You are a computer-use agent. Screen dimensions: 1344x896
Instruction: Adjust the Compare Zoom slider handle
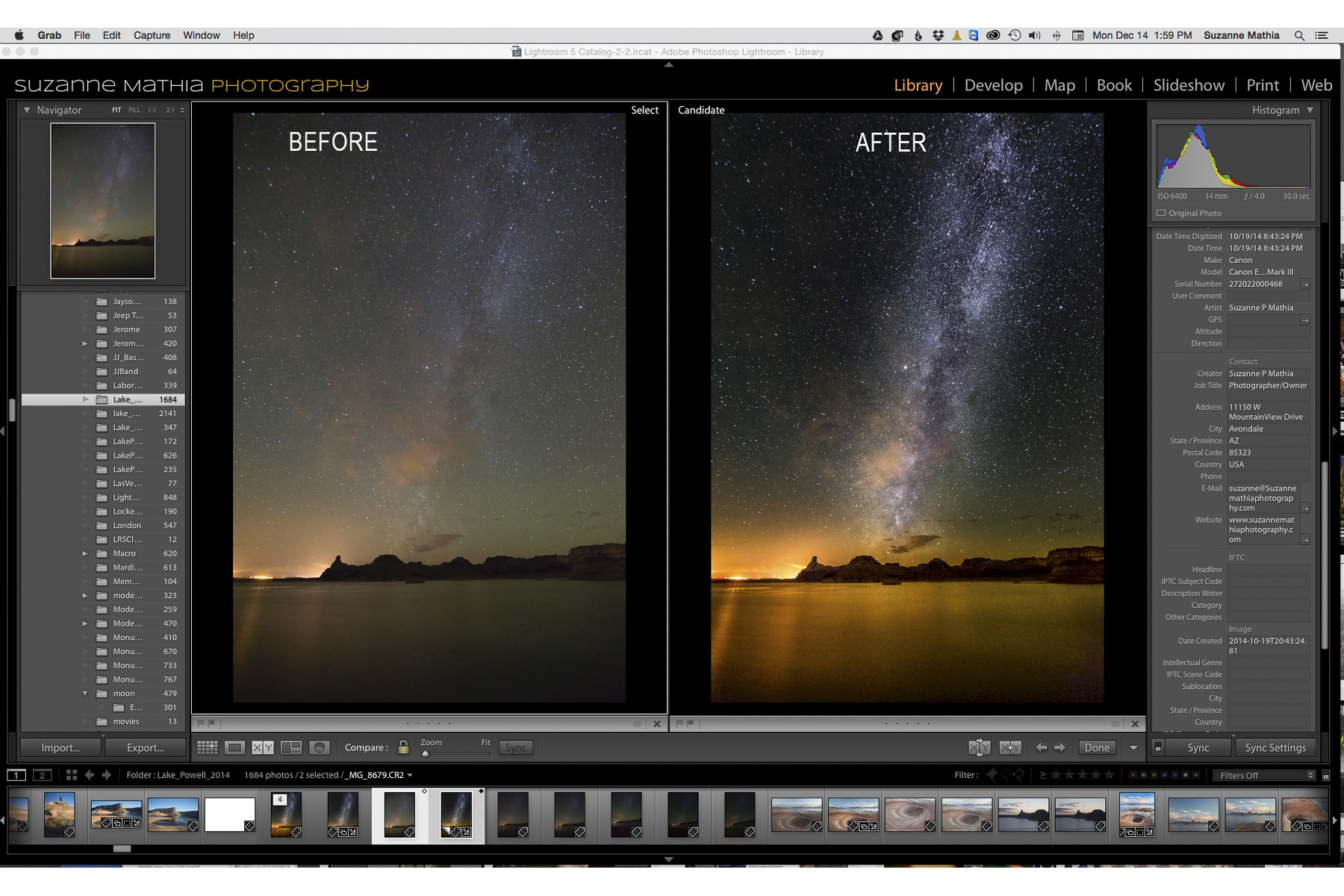tap(426, 753)
